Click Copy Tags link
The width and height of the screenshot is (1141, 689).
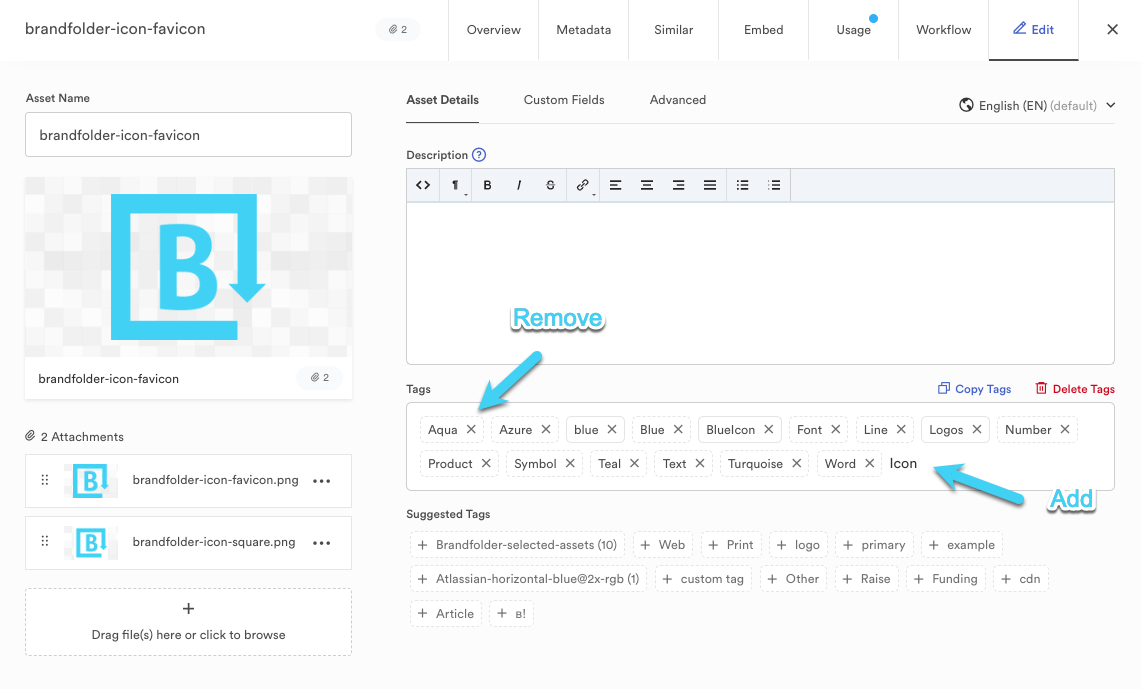coord(974,389)
